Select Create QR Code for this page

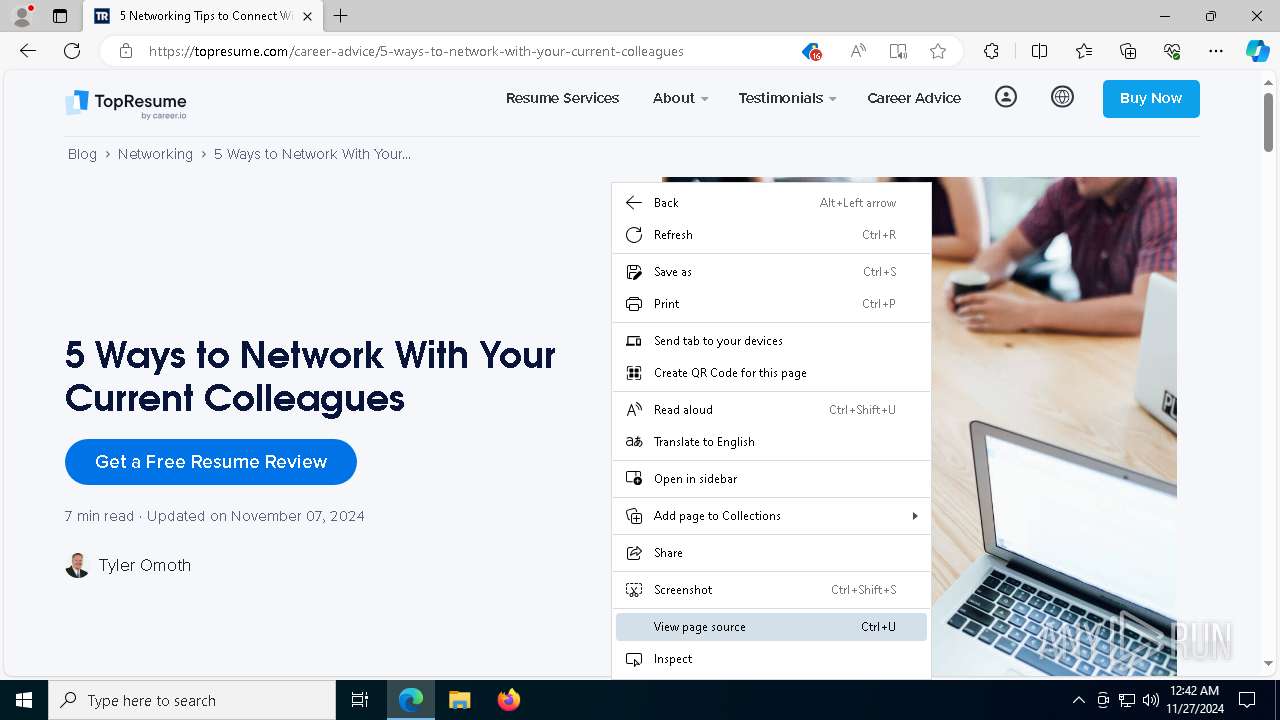coord(771,373)
